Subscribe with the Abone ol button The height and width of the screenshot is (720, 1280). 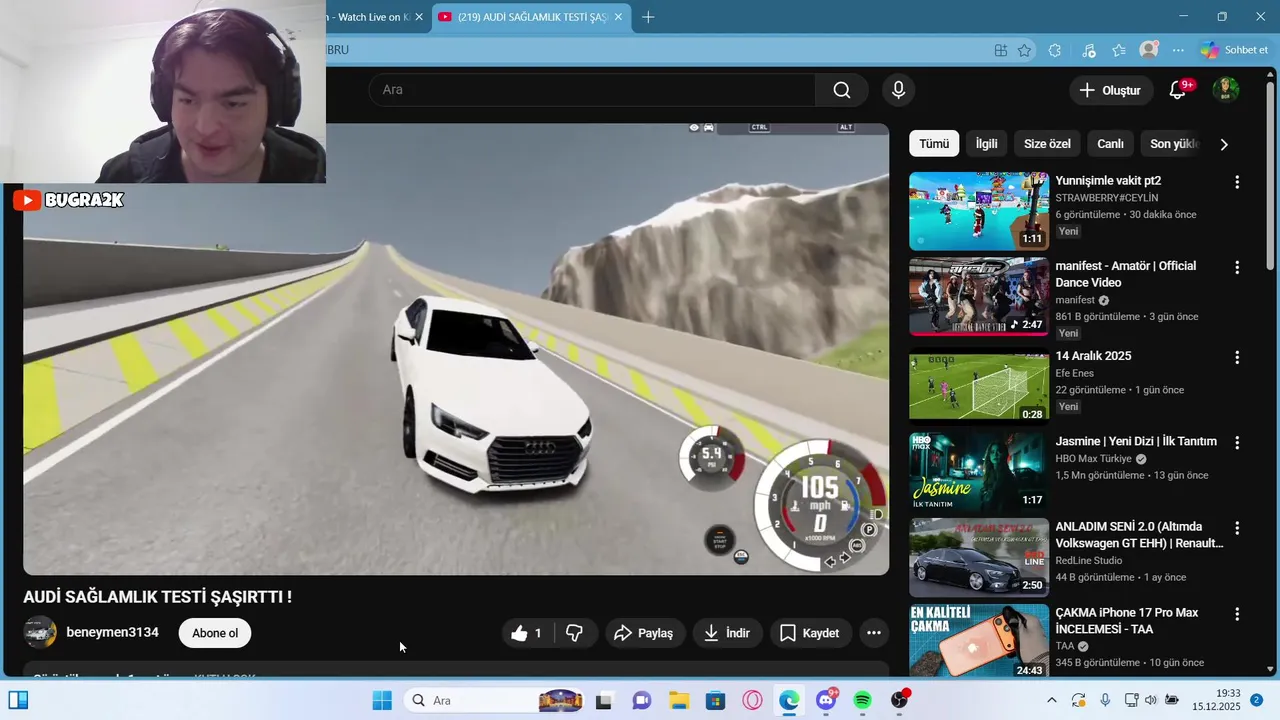click(215, 633)
